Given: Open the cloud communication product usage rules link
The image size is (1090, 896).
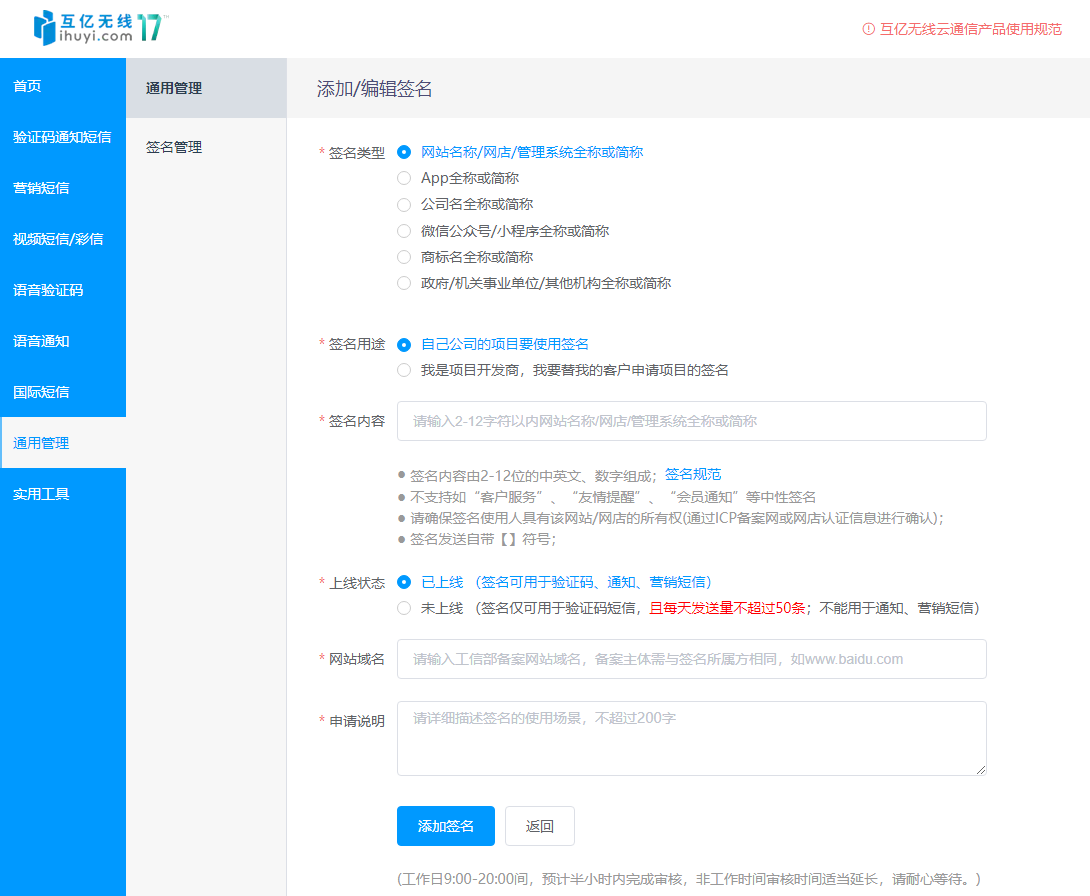Looking at the screenshot, I should tap(970, 29).
